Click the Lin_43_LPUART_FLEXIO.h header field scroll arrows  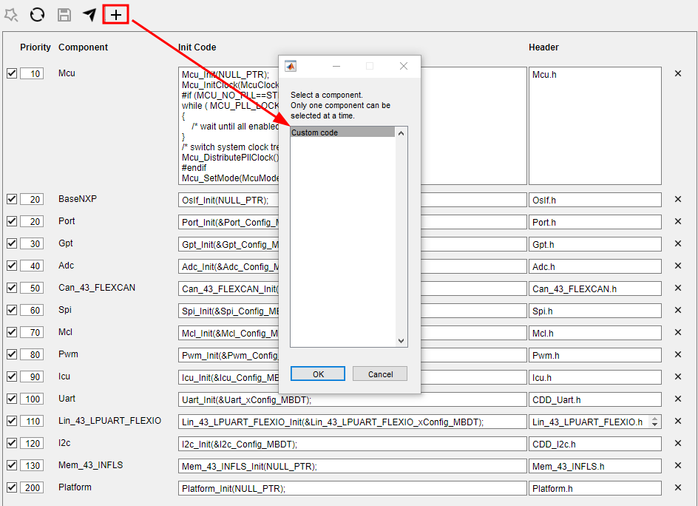tap(654, 421)
